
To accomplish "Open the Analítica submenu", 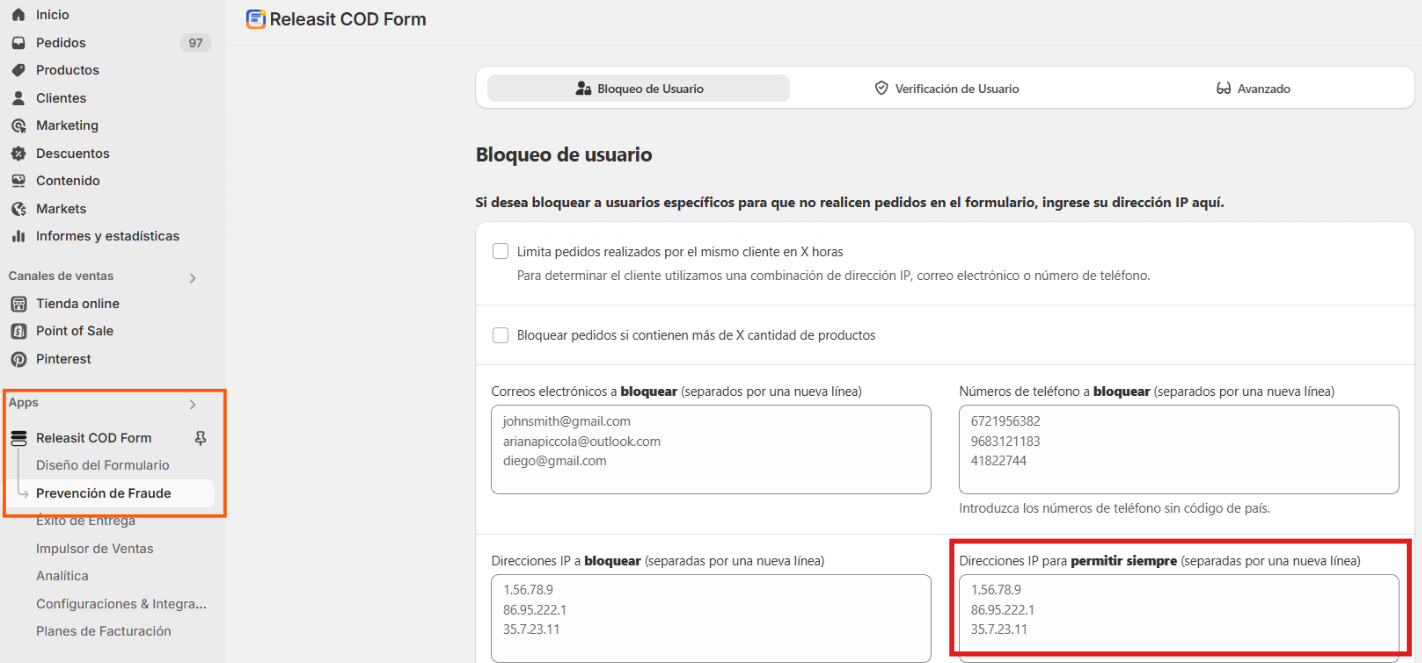I will point(62,576).
